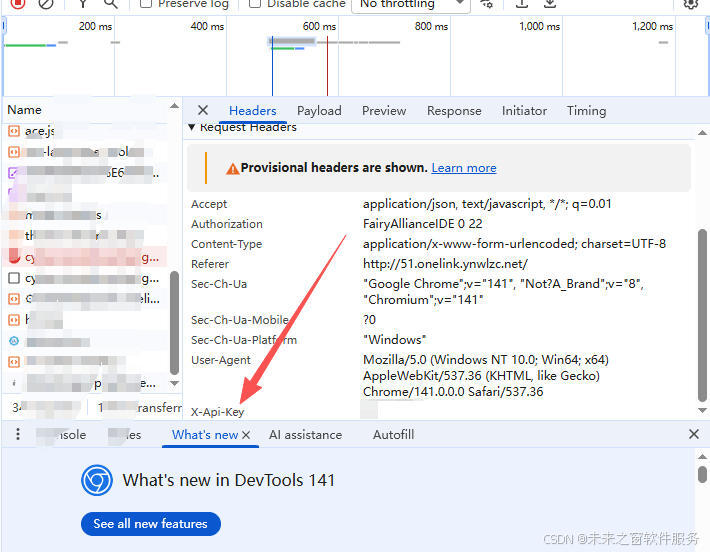The width and height of the screenshot is (710, 552).
Task: Click the headers pane scrollbar thumb
Action: [702, 316]
